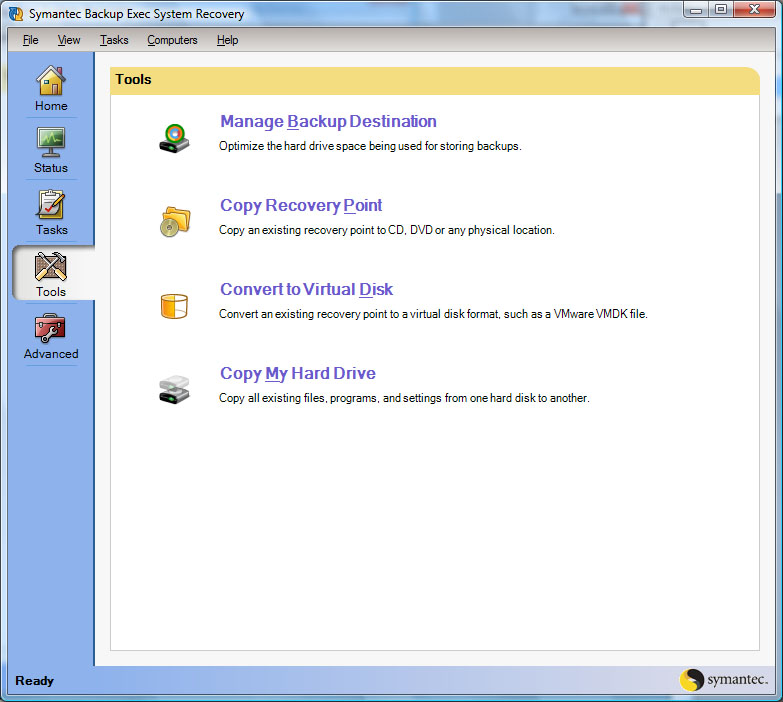Open the View menu
The image size is (783, 702).
(69, 40)
